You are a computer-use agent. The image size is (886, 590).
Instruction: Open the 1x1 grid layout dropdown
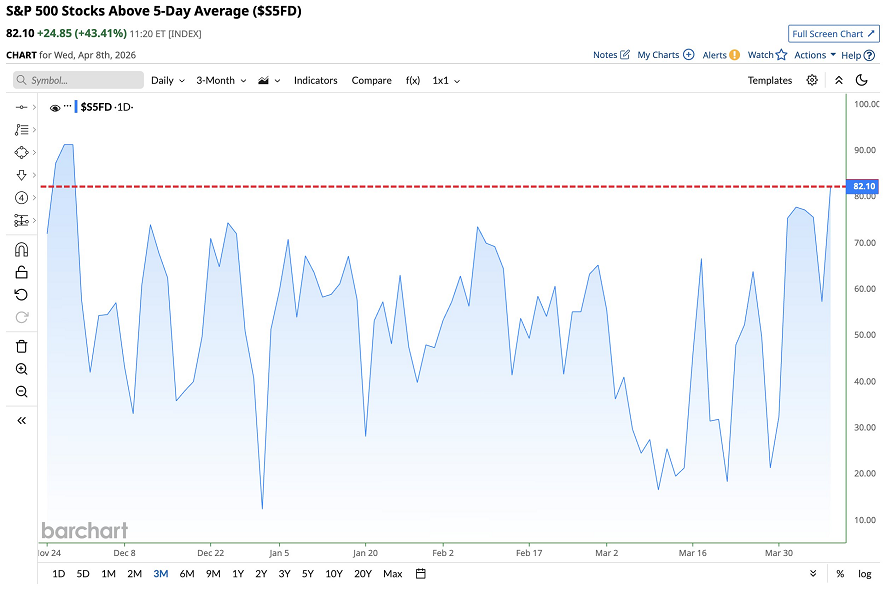[x=446, y=80]
